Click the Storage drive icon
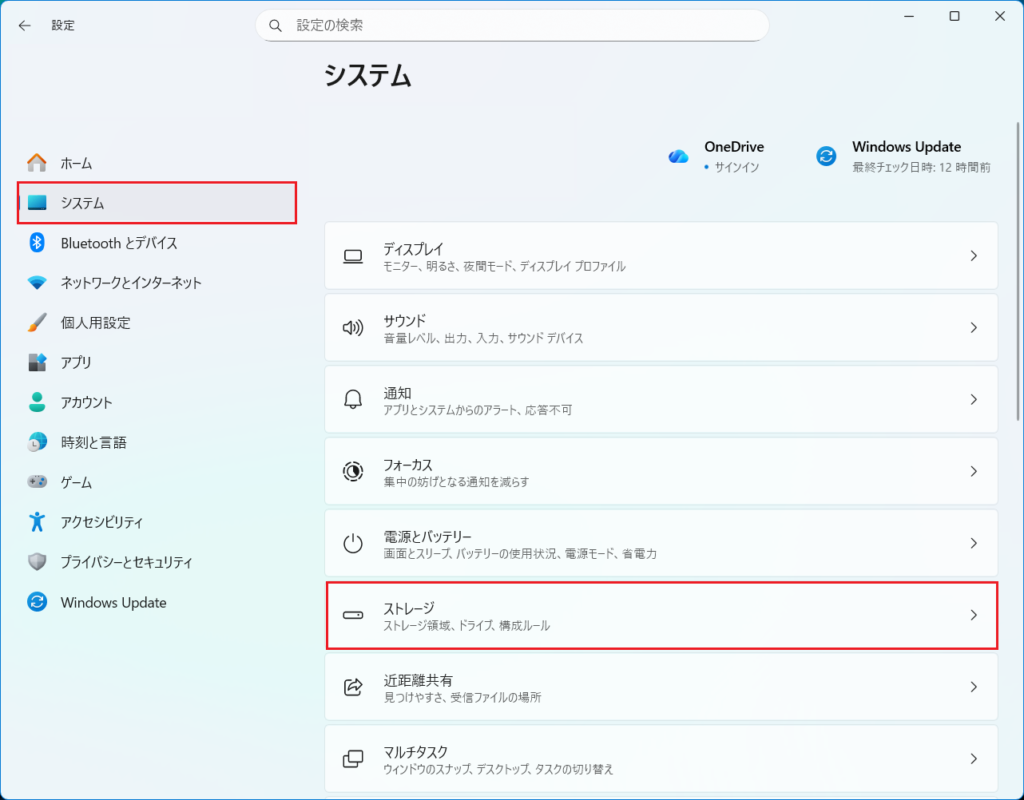The height and width of the screenshot is (800, 1024). click(352, 615)
